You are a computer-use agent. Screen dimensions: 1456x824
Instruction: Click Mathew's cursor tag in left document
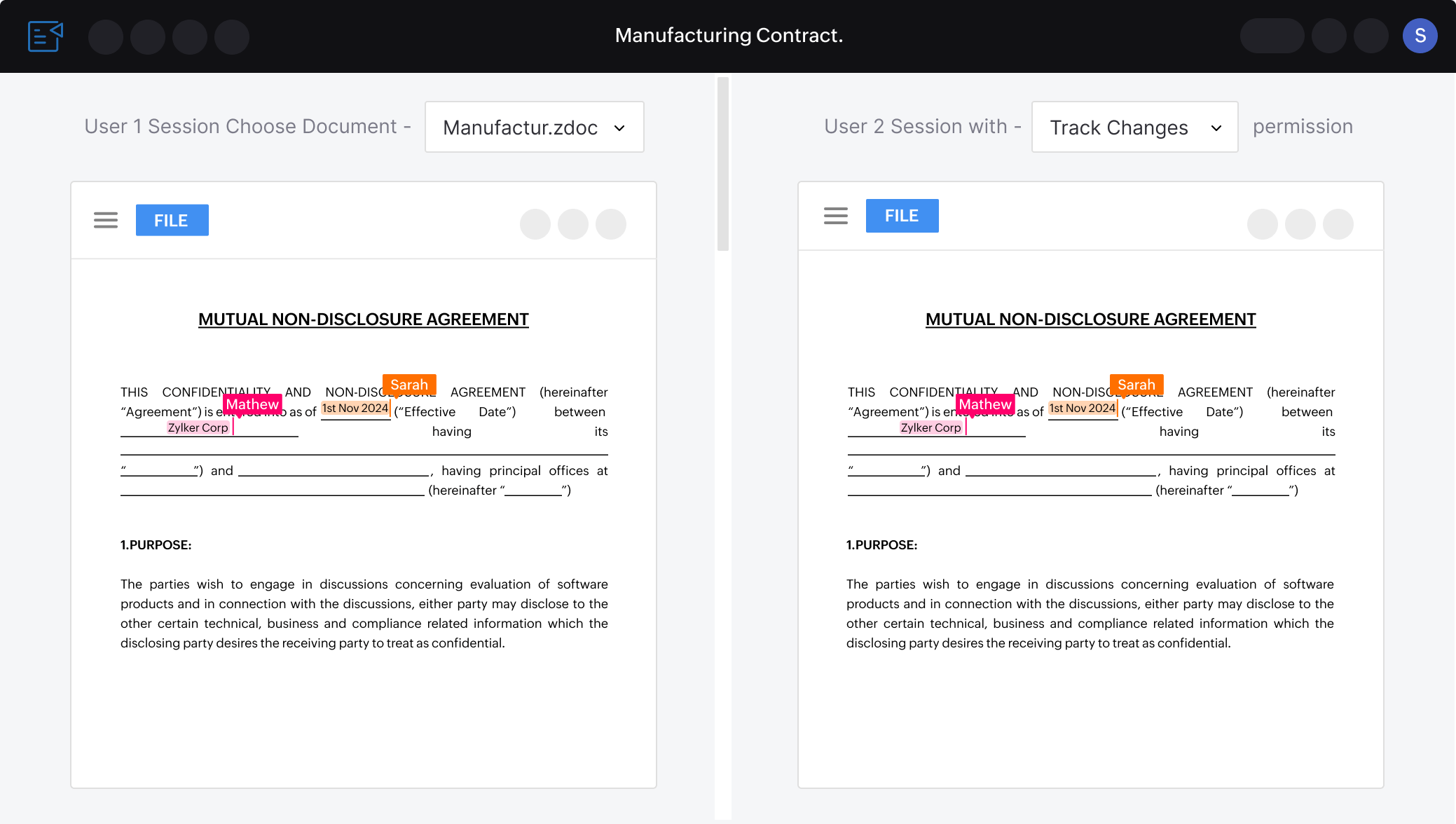(252, 404)
